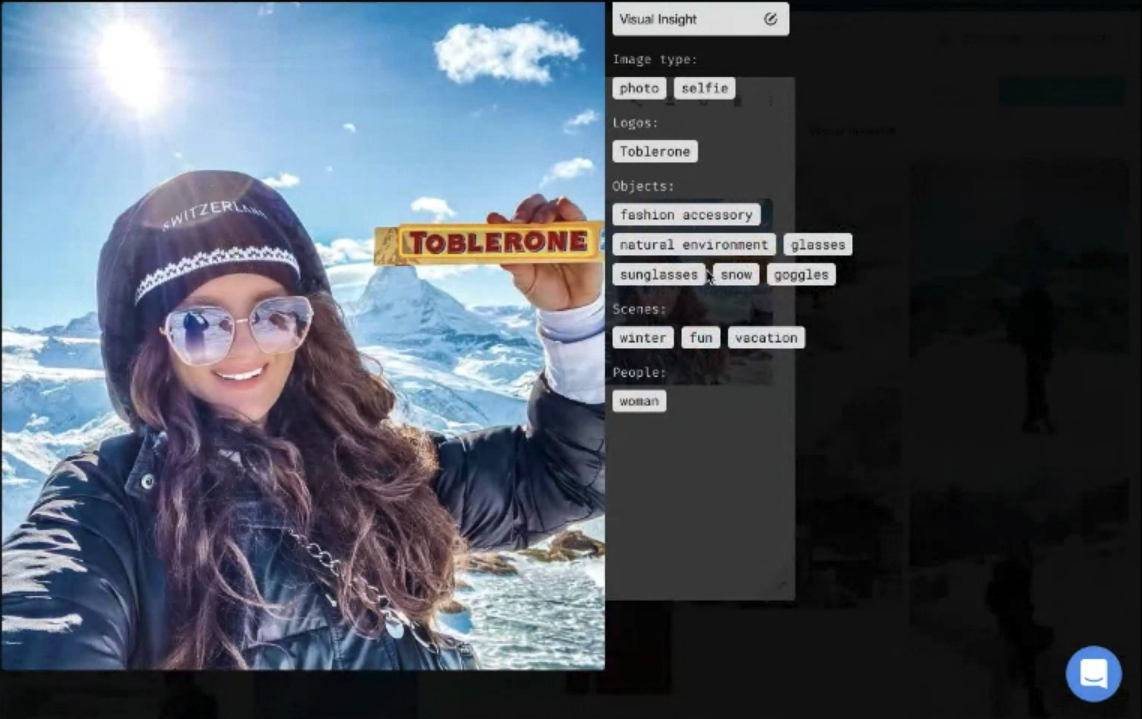Click the 'Logos:' label
This screenshot has height=719, width=1142.
tap(635, 123)
